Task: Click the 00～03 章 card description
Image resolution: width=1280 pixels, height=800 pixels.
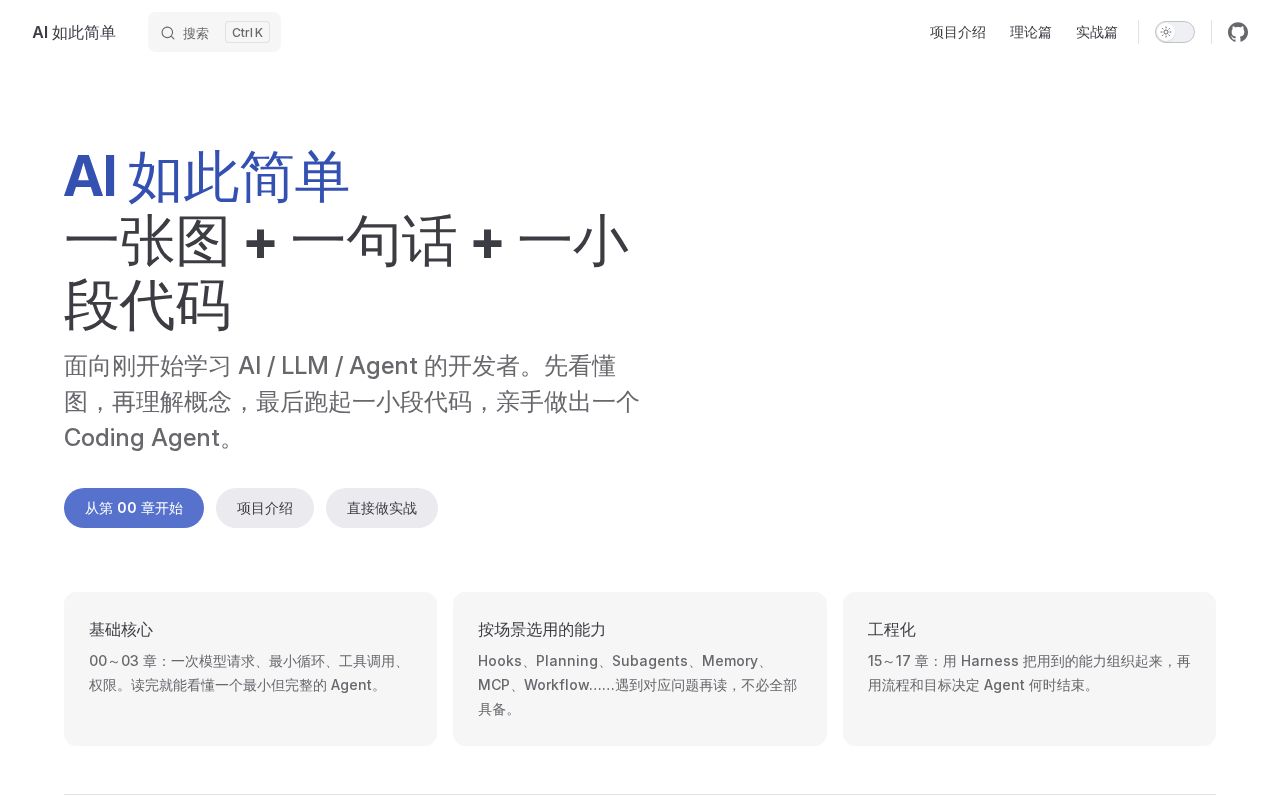Action: tap(248, 673)
